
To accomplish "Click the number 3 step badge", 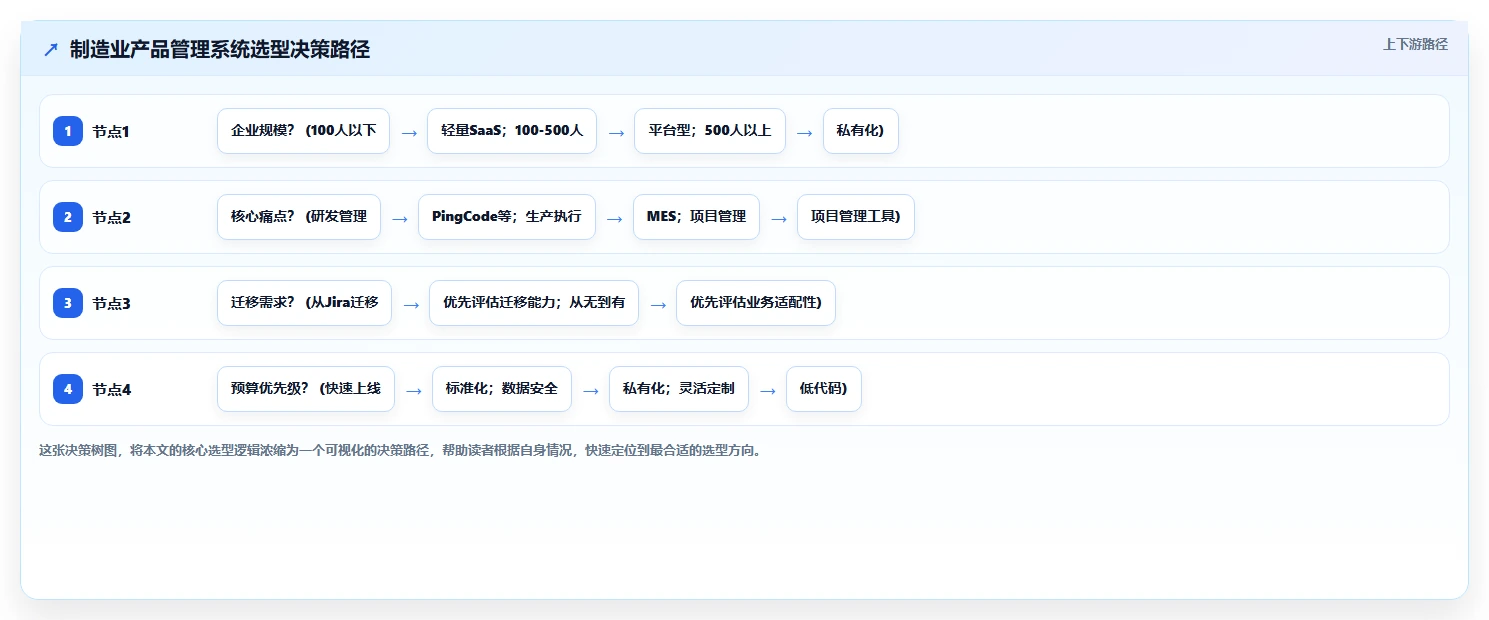I will [68, 303].
